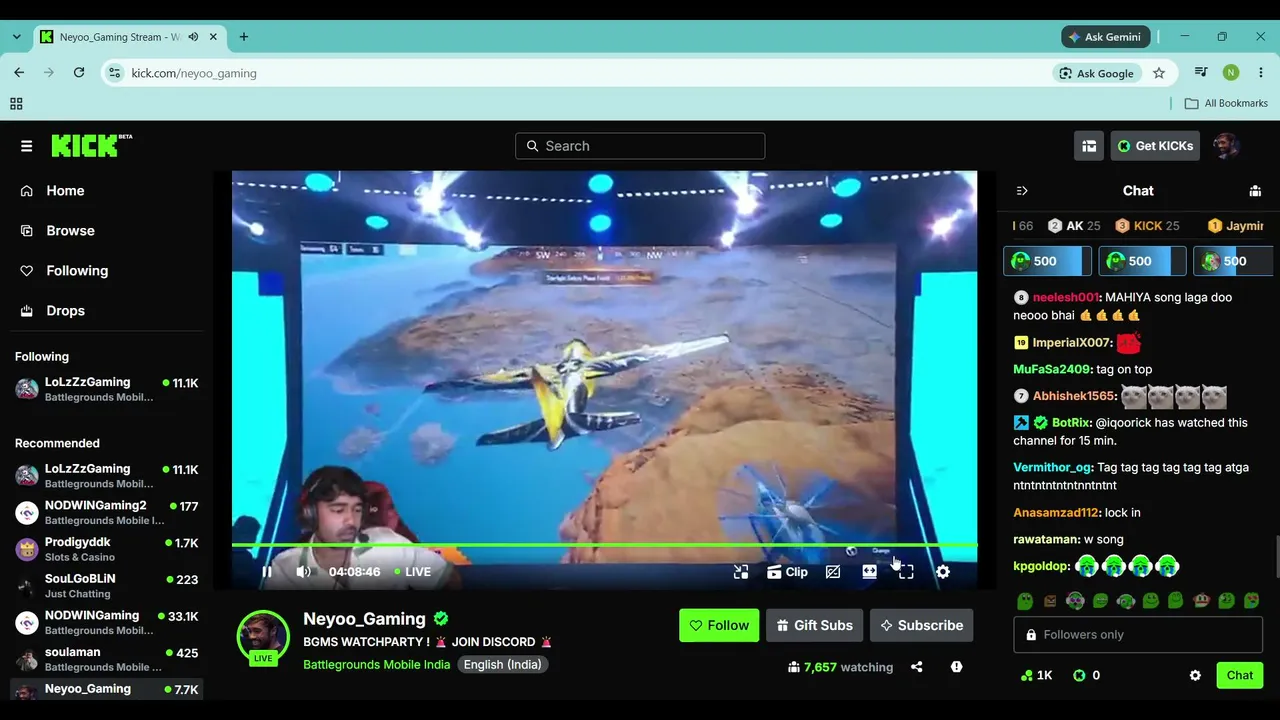Viewport: 1280px width, 720px height.
Task: Open Chrome tab search dropdown arrow
Action: pos(16,37)
